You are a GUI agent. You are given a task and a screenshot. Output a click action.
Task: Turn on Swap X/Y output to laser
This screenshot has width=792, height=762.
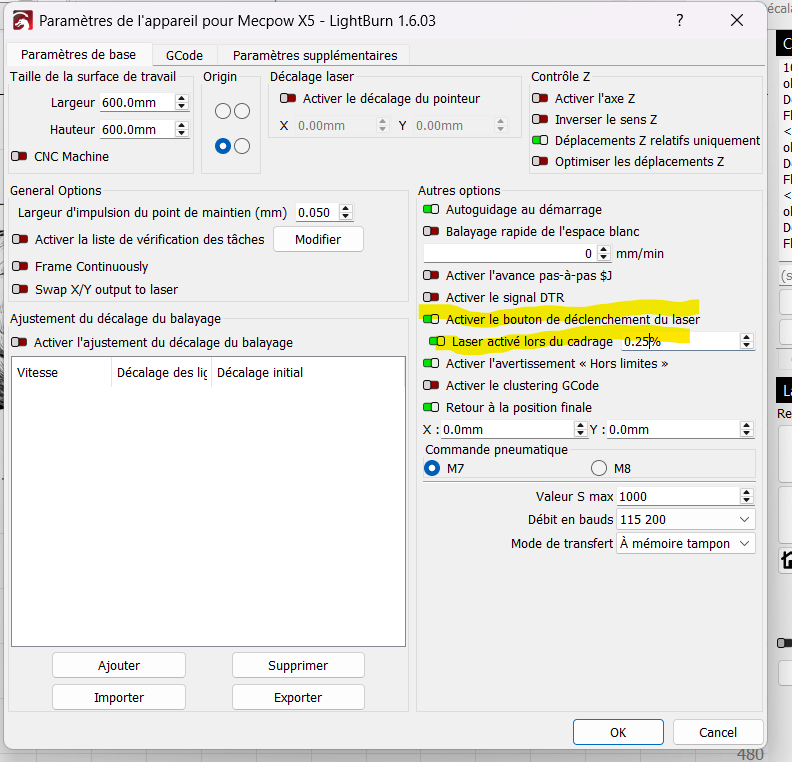[20, 289]
